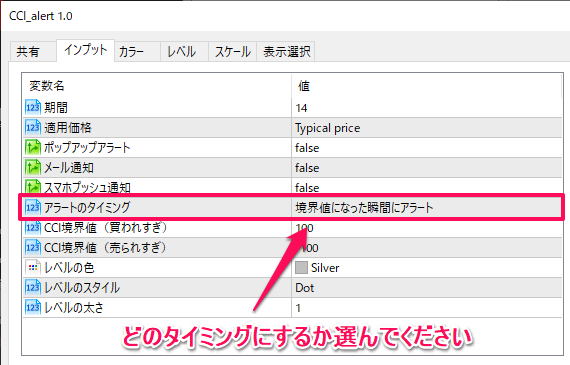Screen dimensions: 570x365
Task: Open the カラー tab
Action: 137,52
